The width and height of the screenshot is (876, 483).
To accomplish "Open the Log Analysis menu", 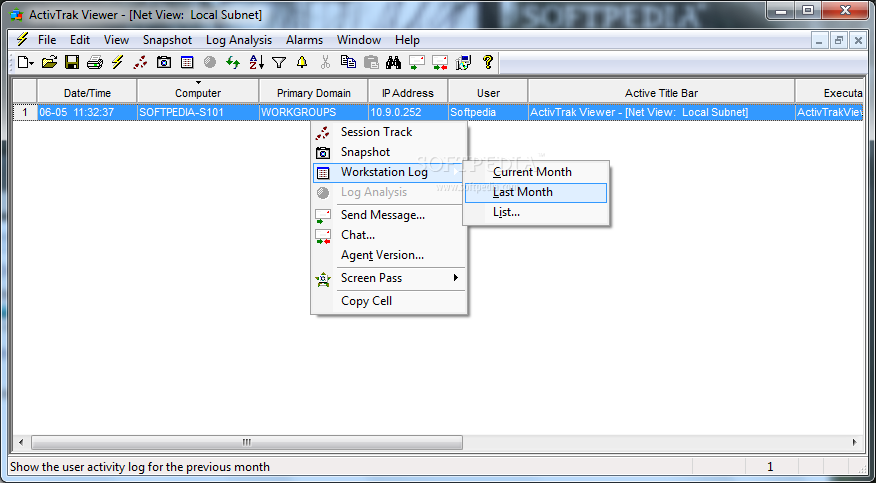I will (239, 40).
